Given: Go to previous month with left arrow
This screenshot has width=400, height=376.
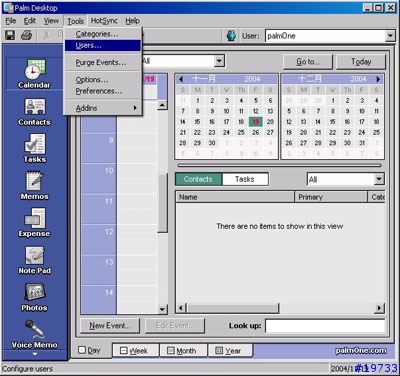Looking at the screenshot, I should point(181,79).
